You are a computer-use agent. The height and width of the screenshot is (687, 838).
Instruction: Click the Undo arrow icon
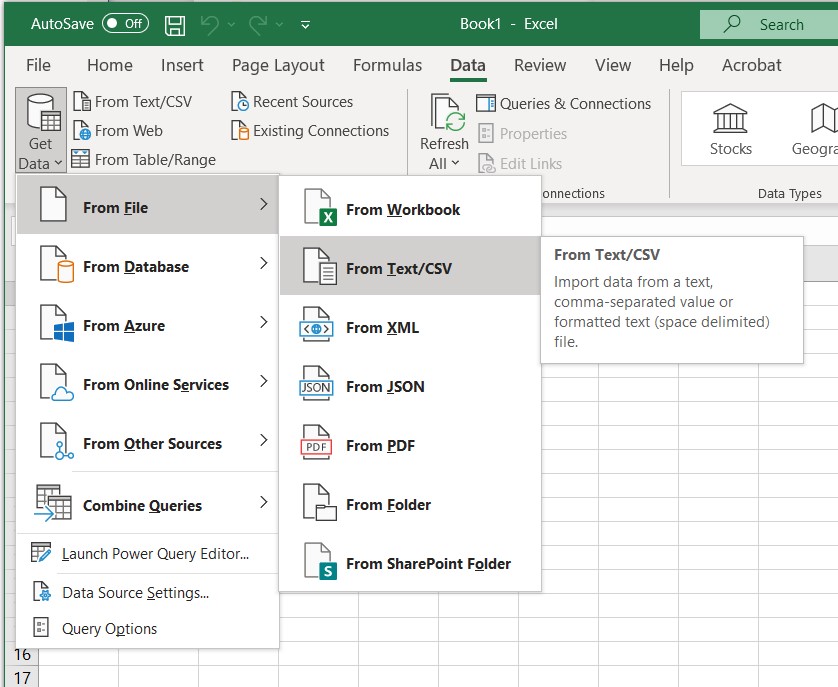[x=210, y=25]
